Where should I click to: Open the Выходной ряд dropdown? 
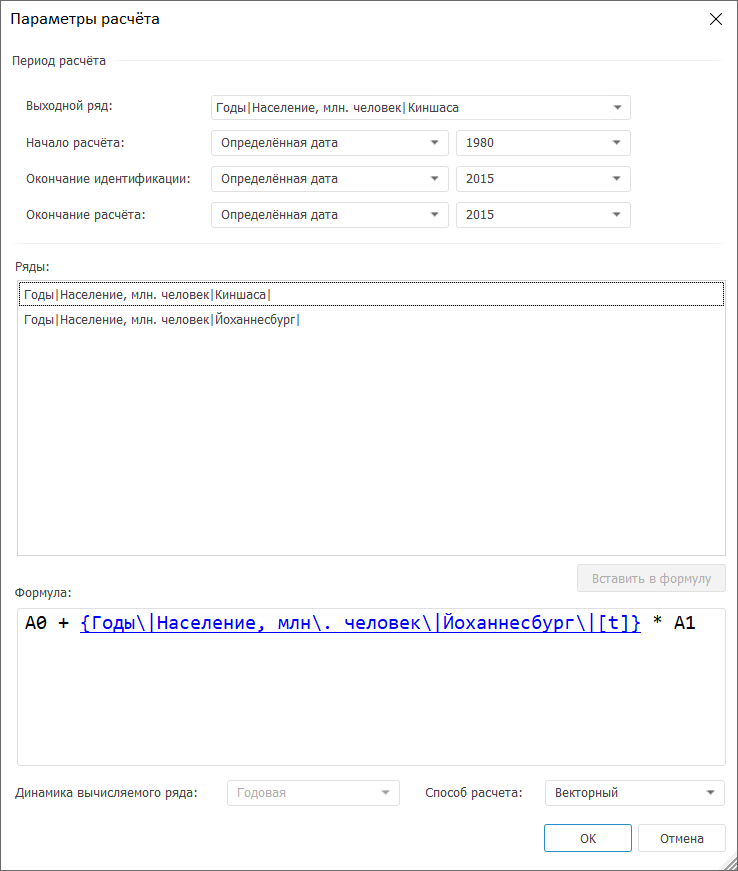tap(420, 108)
